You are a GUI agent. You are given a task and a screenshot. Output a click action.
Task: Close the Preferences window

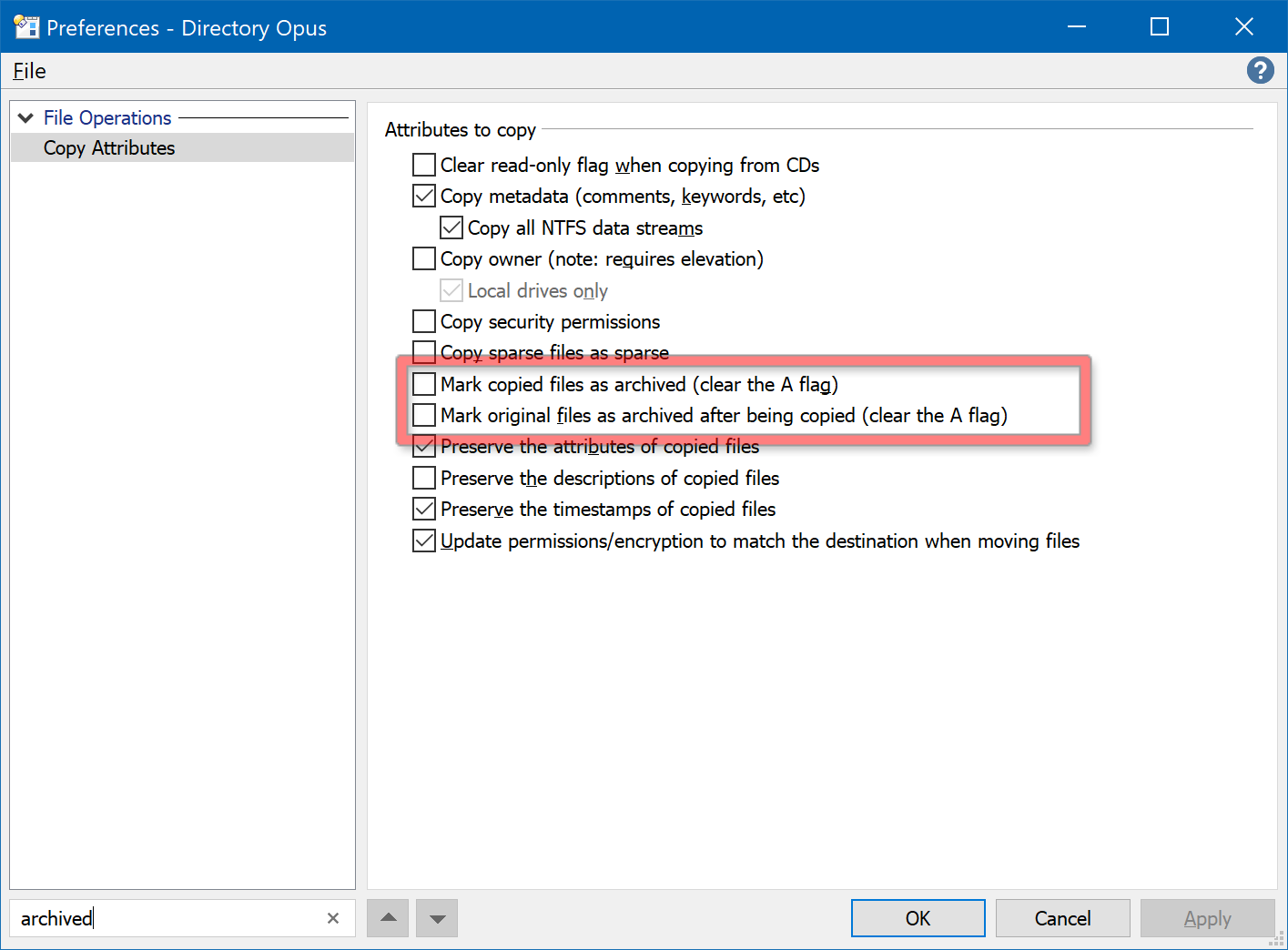pos(1244,26)
